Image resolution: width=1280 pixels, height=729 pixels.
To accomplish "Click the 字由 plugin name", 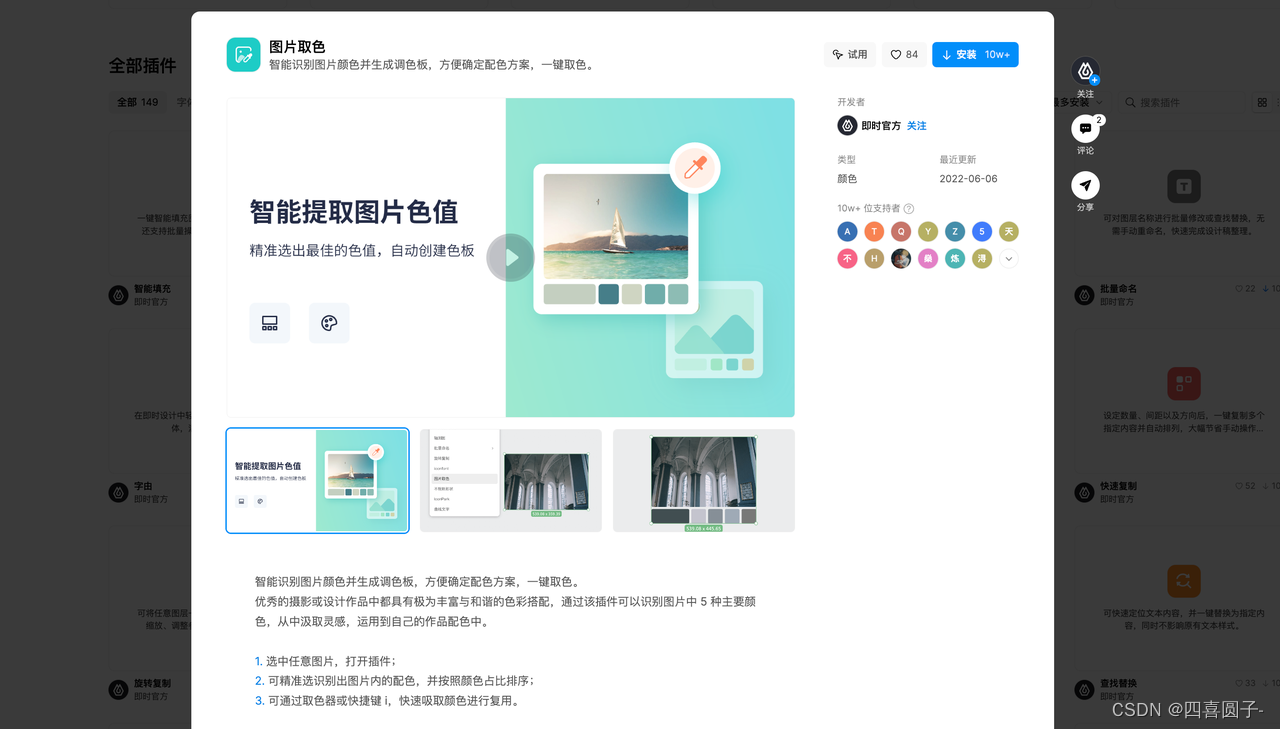I will point(143,486).
